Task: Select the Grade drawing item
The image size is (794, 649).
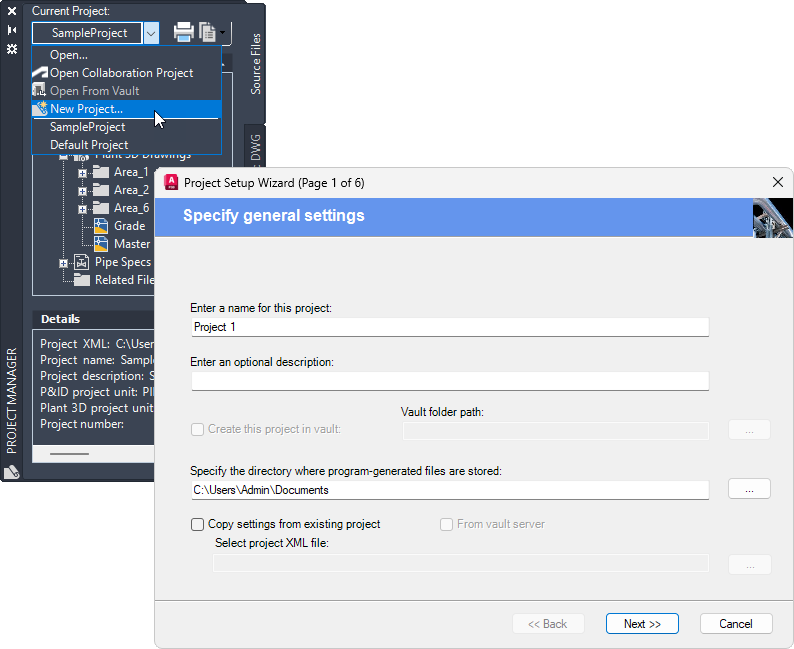Action: pyautogui.click(x=130, y=226)
